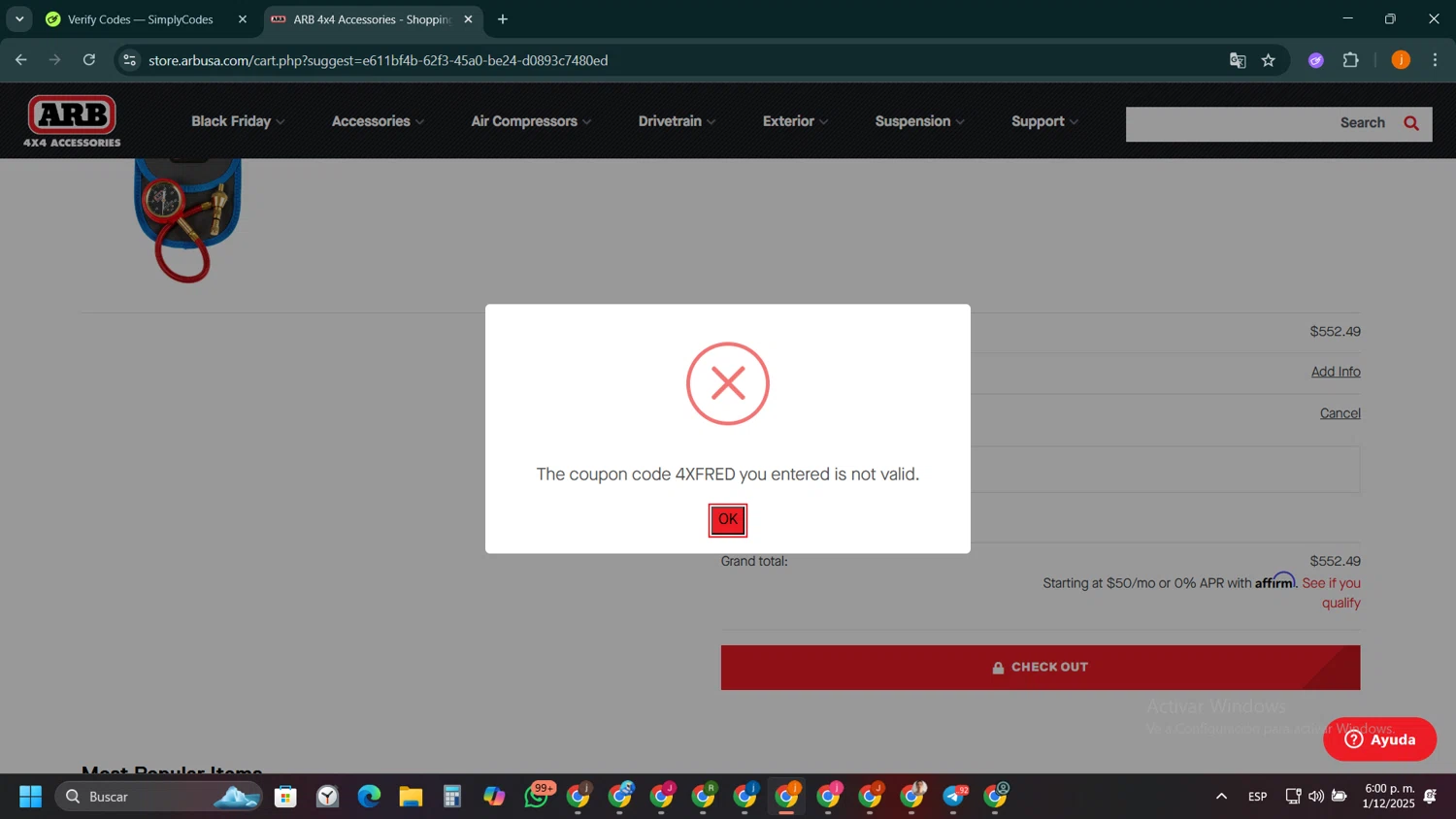The height and width of the screenshot is (819, 1456).
Task: Open Telegram from the taskbar
Action: coord(954,797)
